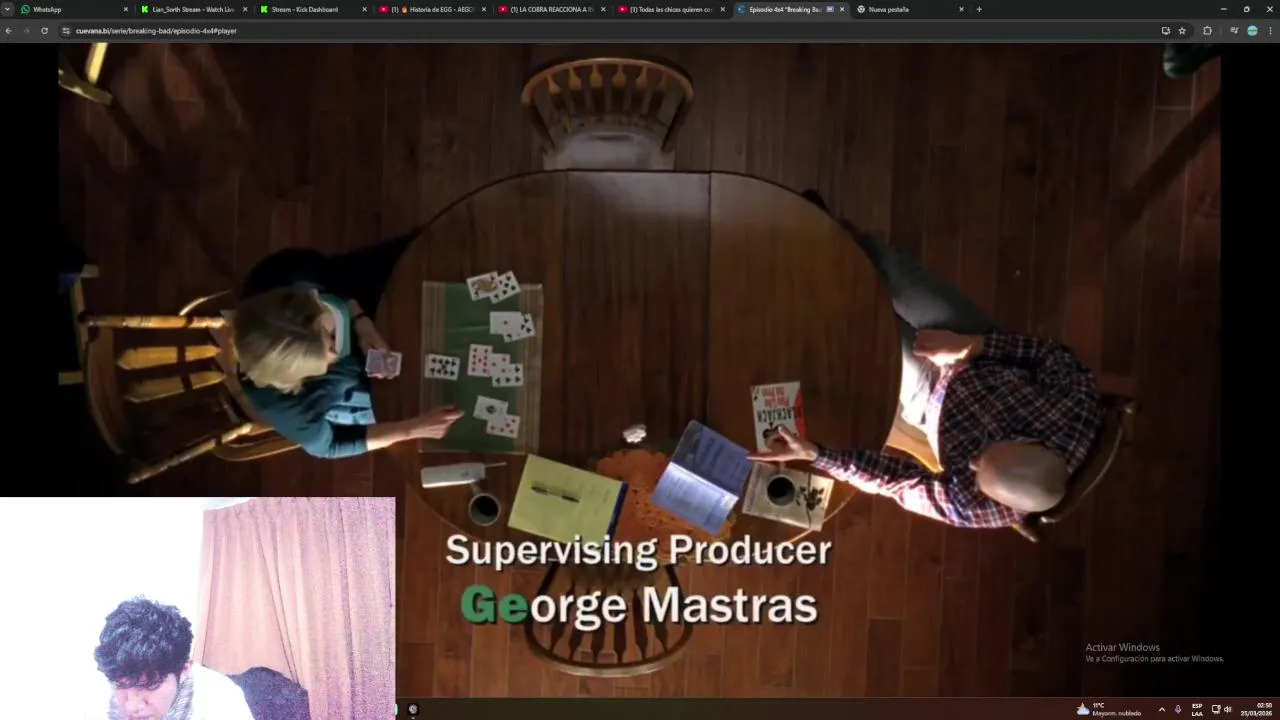
Task: Close the Lian_Sorth Stream tab
Action: (x=245, y=9)
